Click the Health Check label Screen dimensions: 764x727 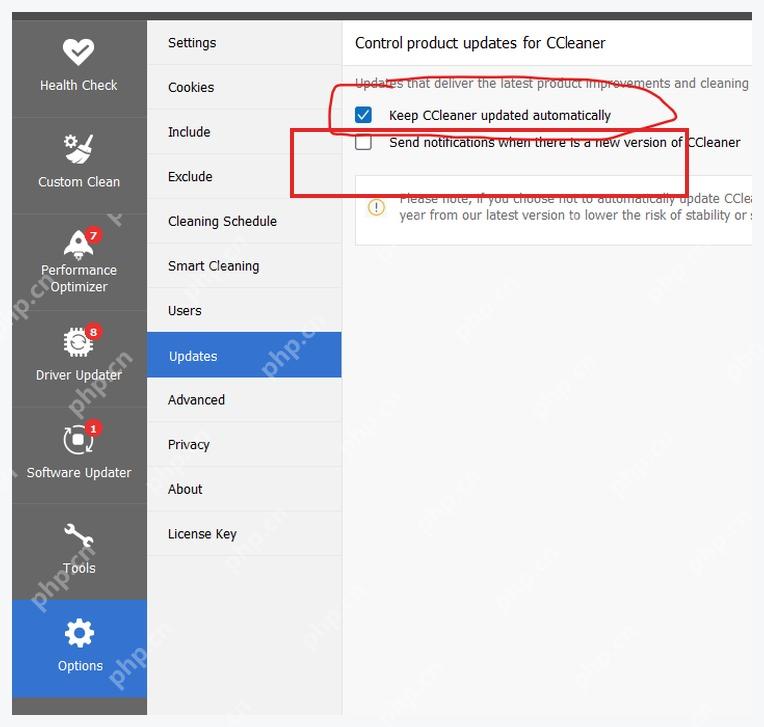click(78, 85)
